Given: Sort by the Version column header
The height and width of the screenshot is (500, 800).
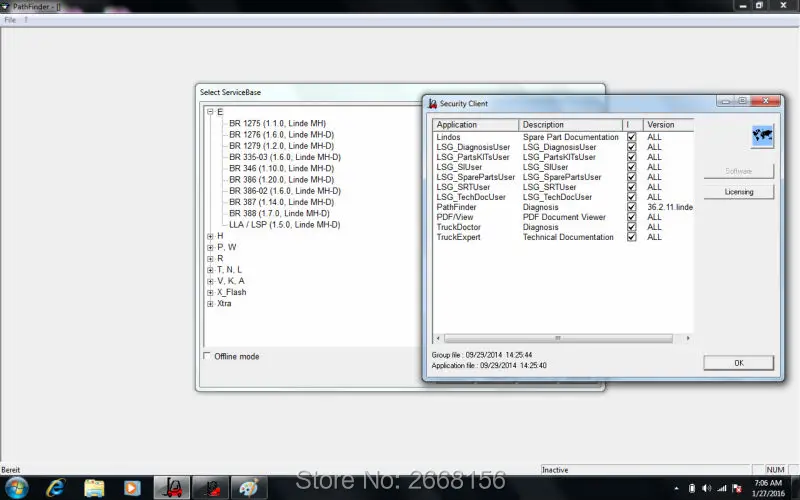Looking at the screenshot, I should click(x=668, y=124).
